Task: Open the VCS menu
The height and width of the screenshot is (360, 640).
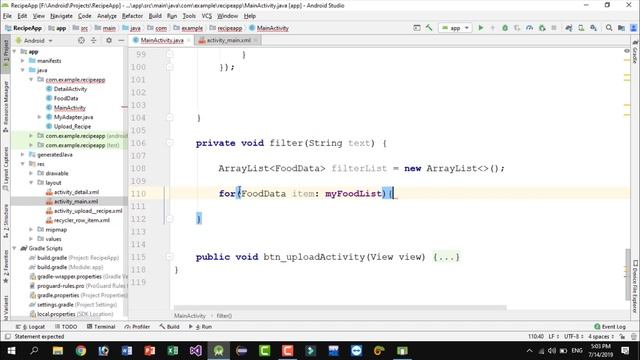Action: tap(207, 16)
